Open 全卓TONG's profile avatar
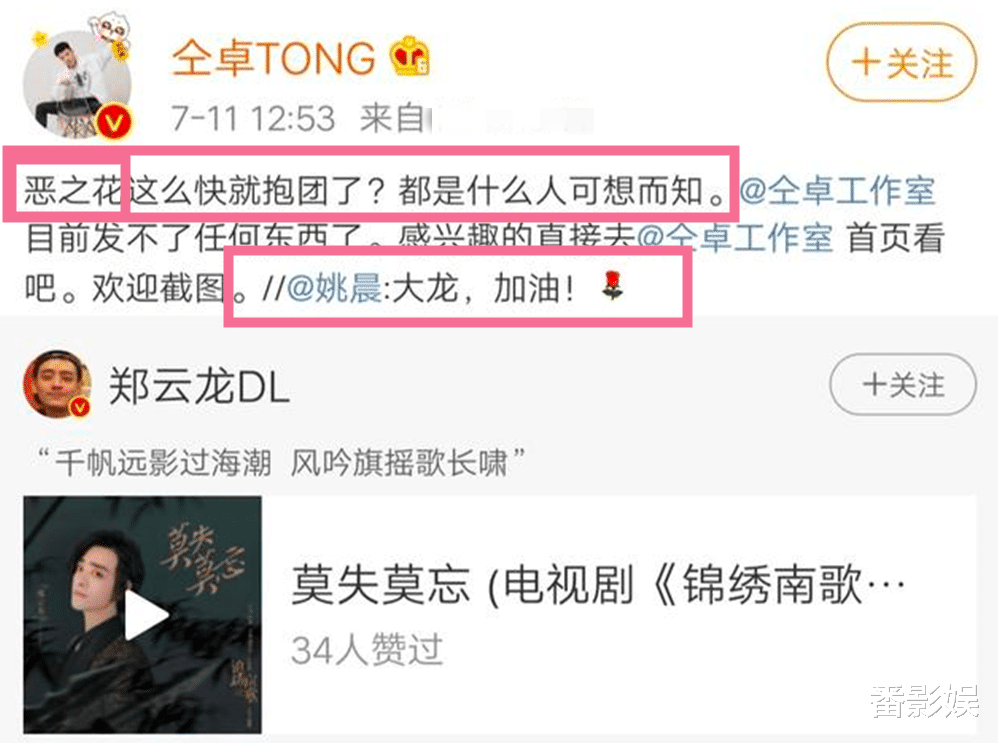Screen dimensions: 998x743 pos(78,85)
